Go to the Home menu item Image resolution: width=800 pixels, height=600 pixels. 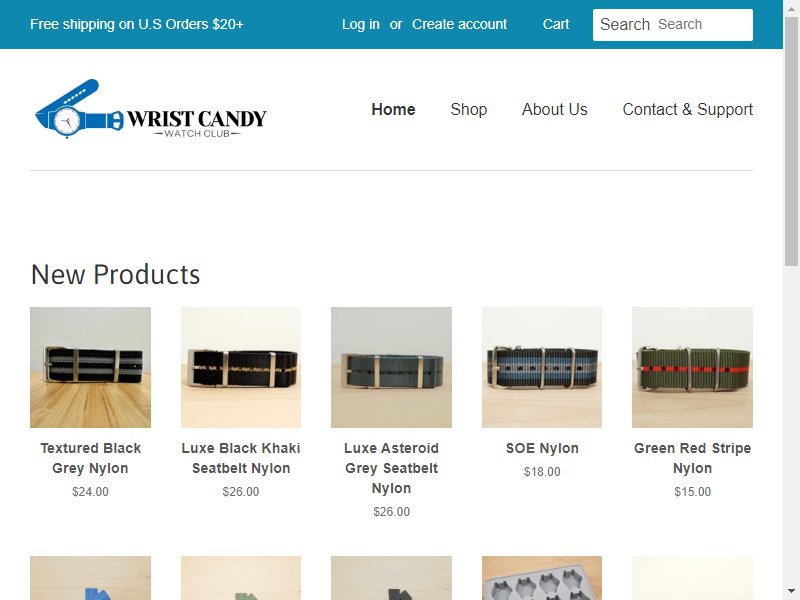393,109
